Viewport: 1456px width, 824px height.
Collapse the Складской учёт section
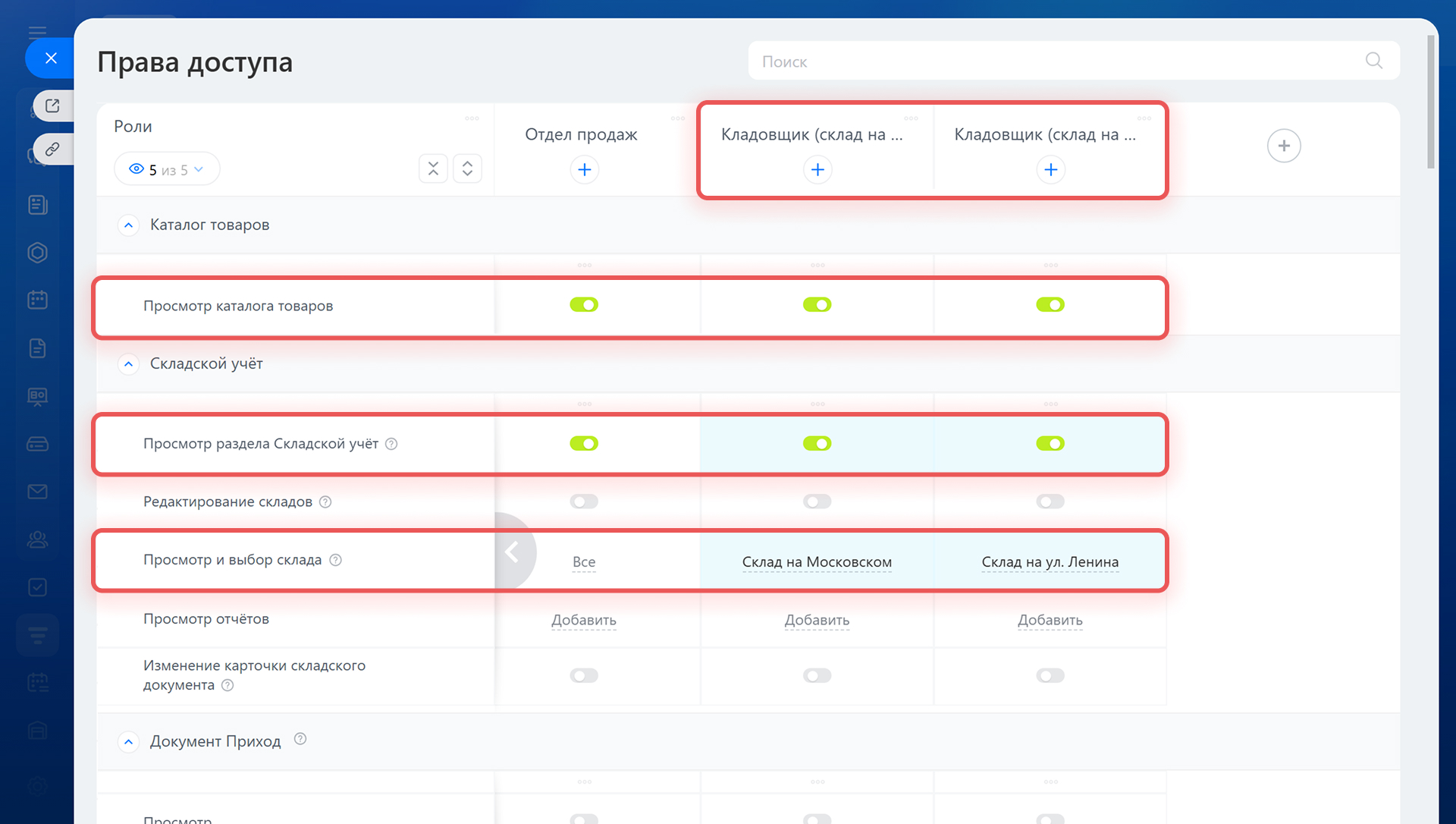(129, 364)
